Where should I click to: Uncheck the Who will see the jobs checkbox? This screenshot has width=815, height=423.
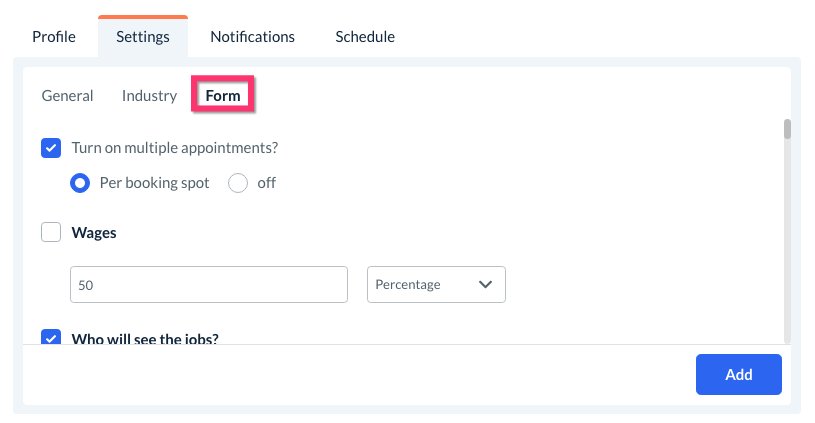pyautogui.click(x=51, y=337)
